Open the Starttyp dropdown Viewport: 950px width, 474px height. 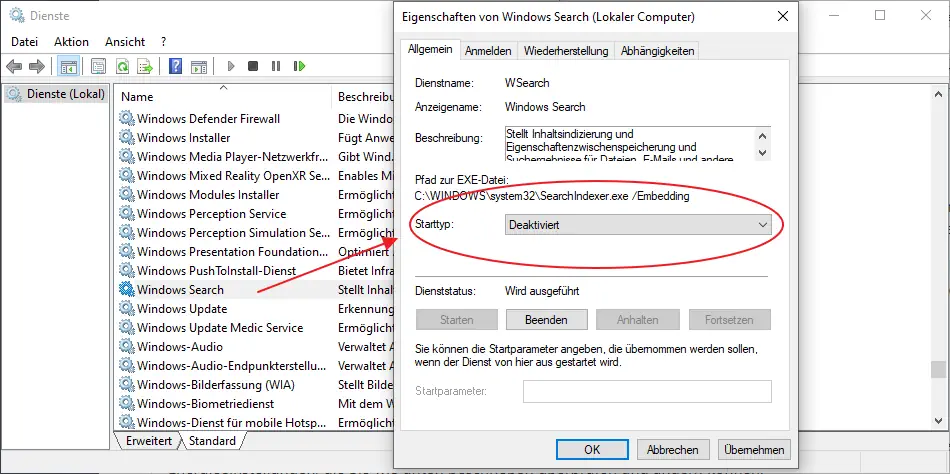pyautogui.click(x=638, y=225)
